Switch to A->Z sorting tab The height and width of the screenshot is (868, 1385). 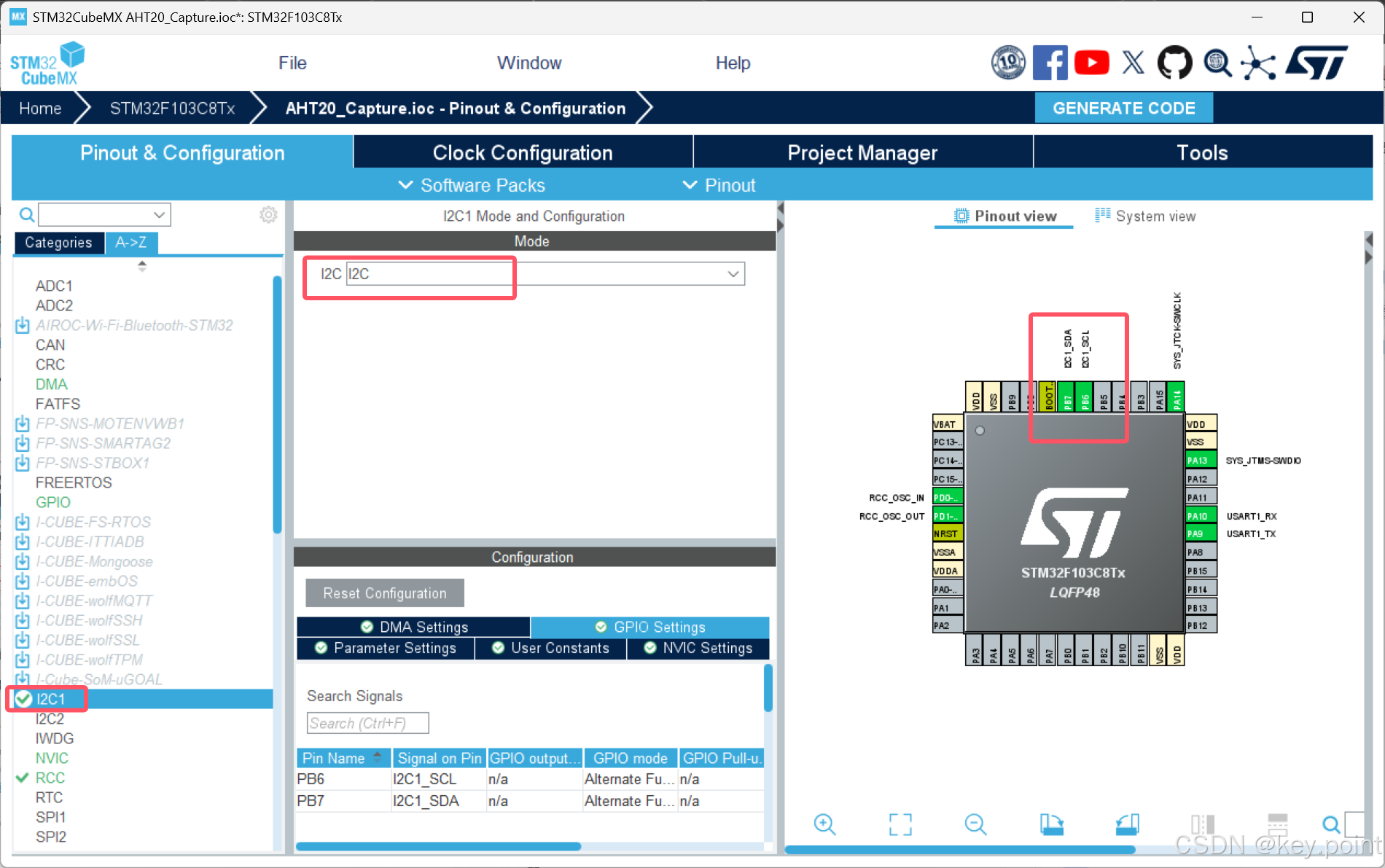click(131, 243)
